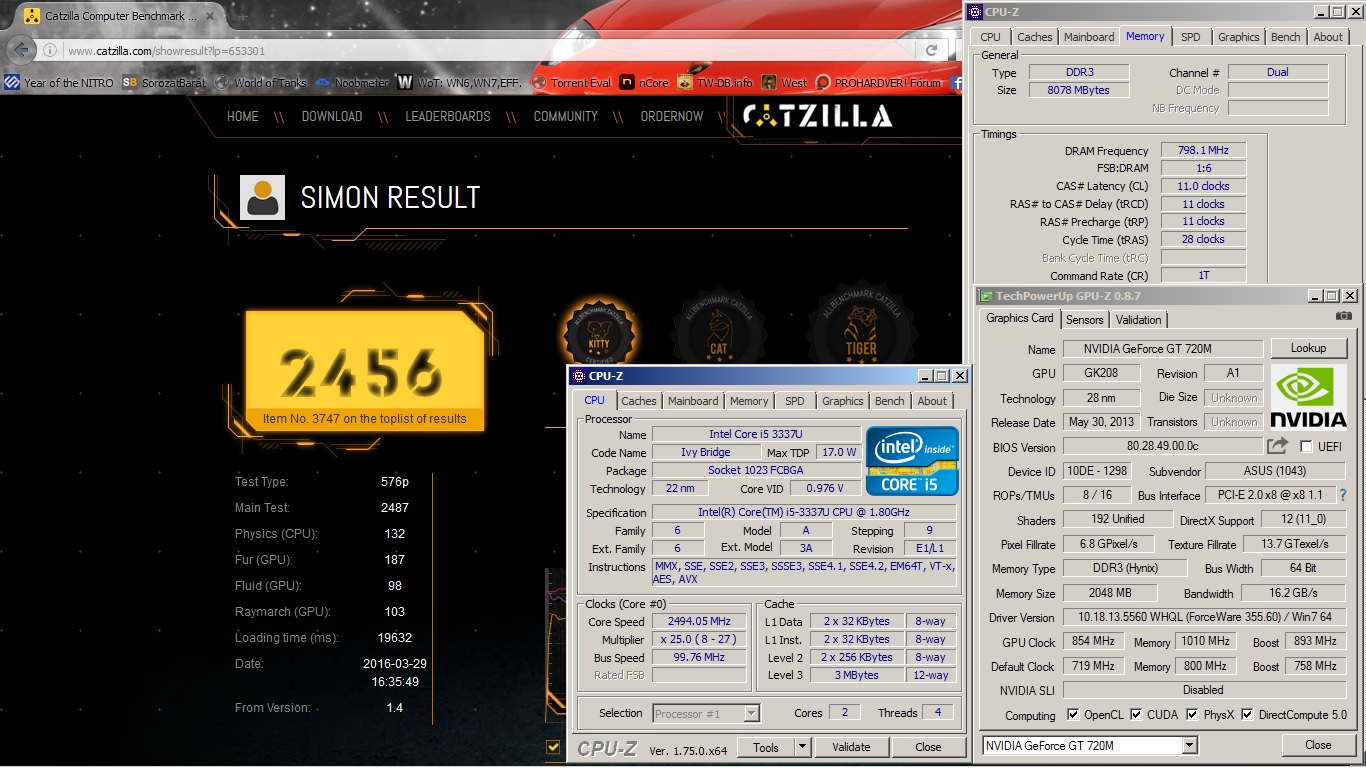Open the Sensors tab in GPU-Z
The width and height of the screenshot is (1366, 768).
[1084, 320]
